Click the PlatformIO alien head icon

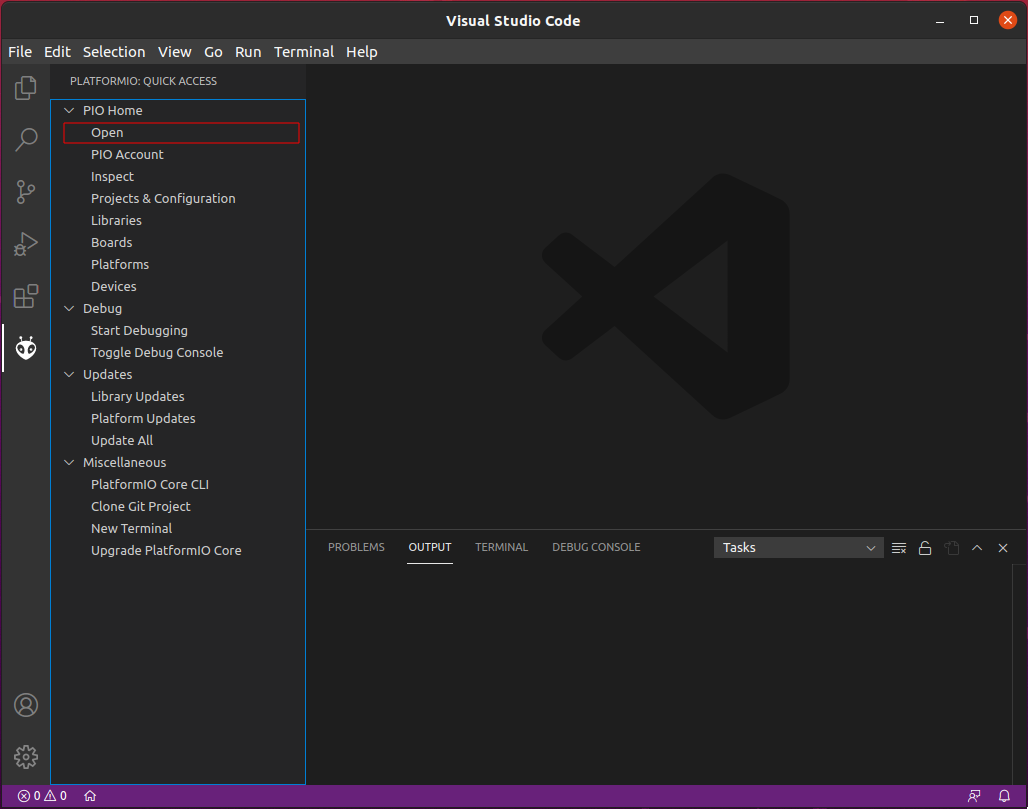click(x=26, y=348)
